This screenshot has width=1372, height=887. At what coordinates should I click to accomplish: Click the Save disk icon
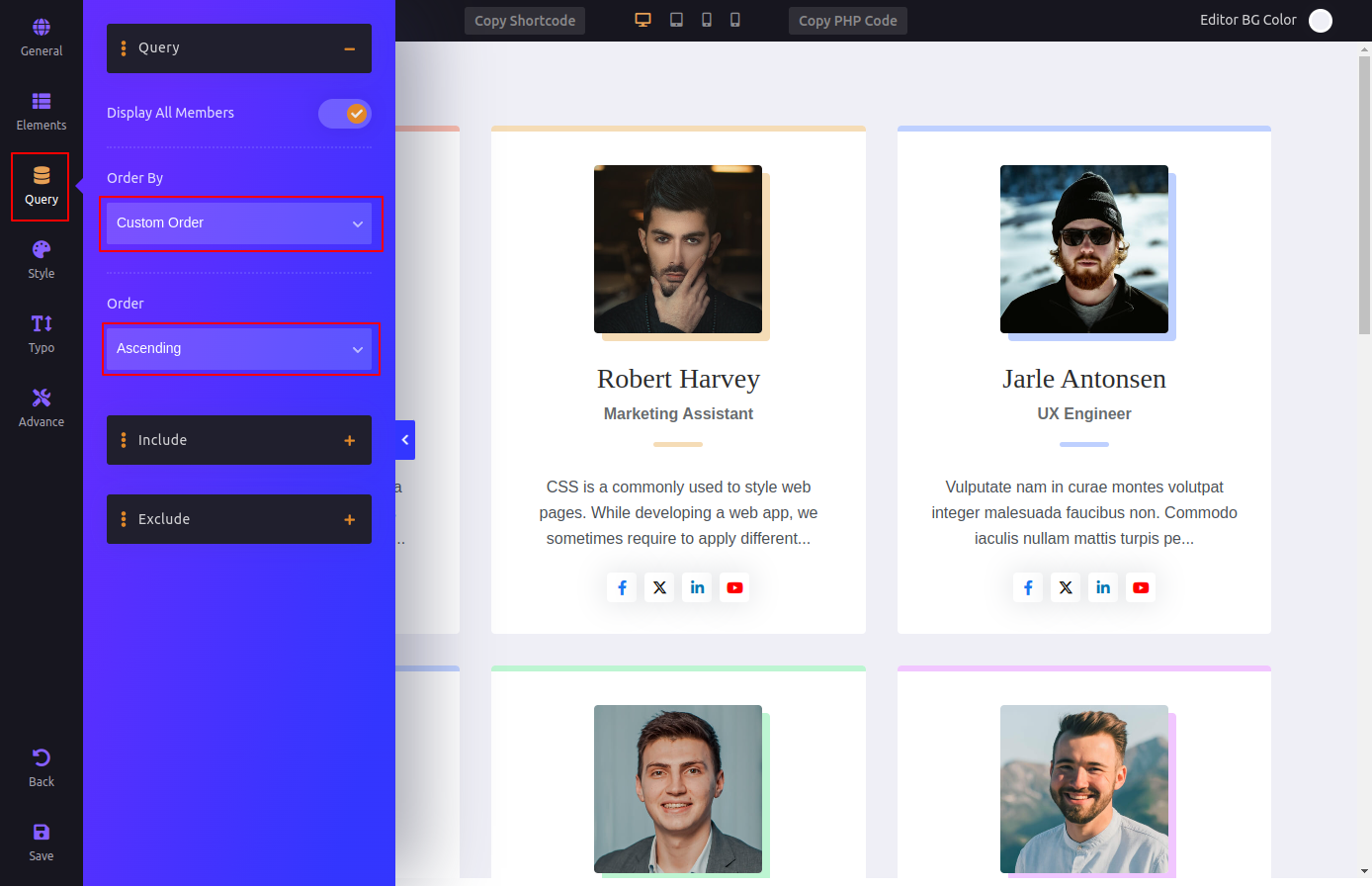click(42, 843)
